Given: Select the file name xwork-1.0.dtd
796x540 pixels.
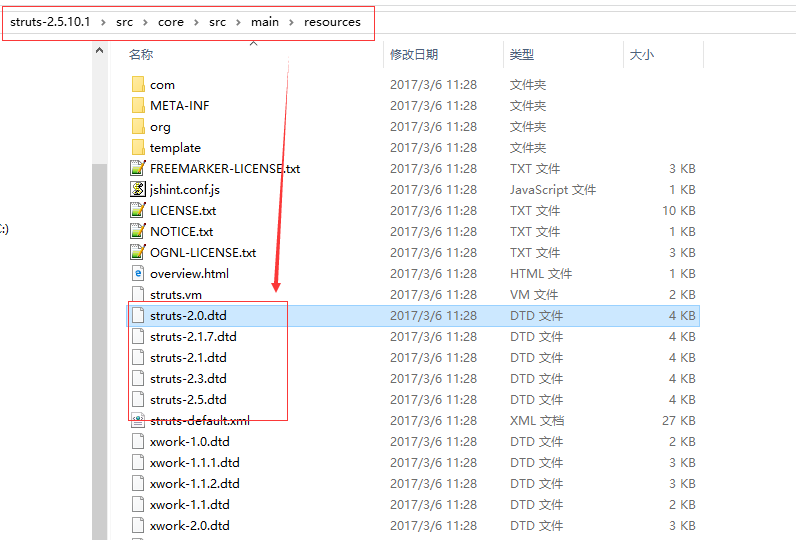Looking at the screenshot, I should [x=190, y=442].
